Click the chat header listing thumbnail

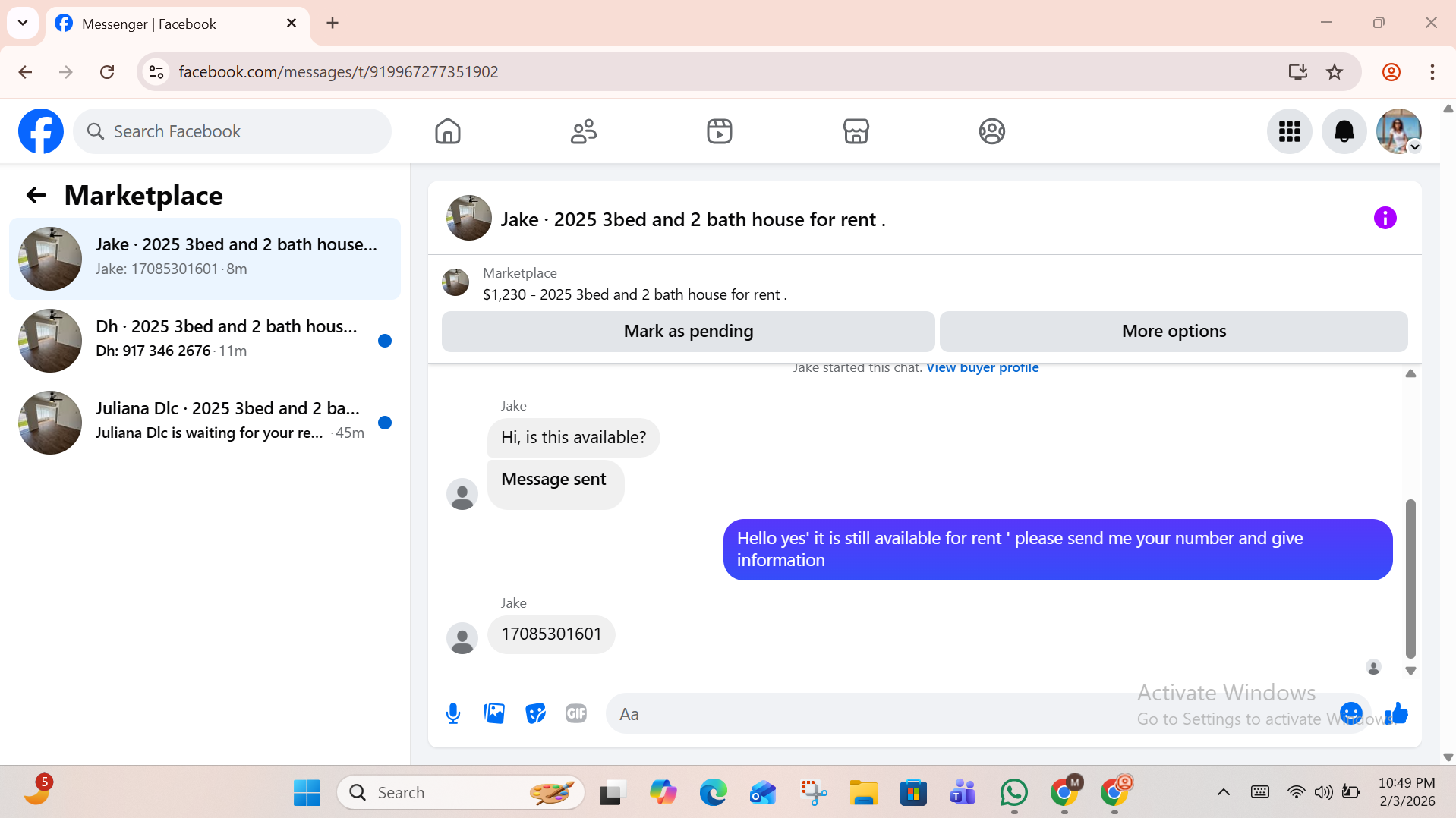tap(469, 219)
